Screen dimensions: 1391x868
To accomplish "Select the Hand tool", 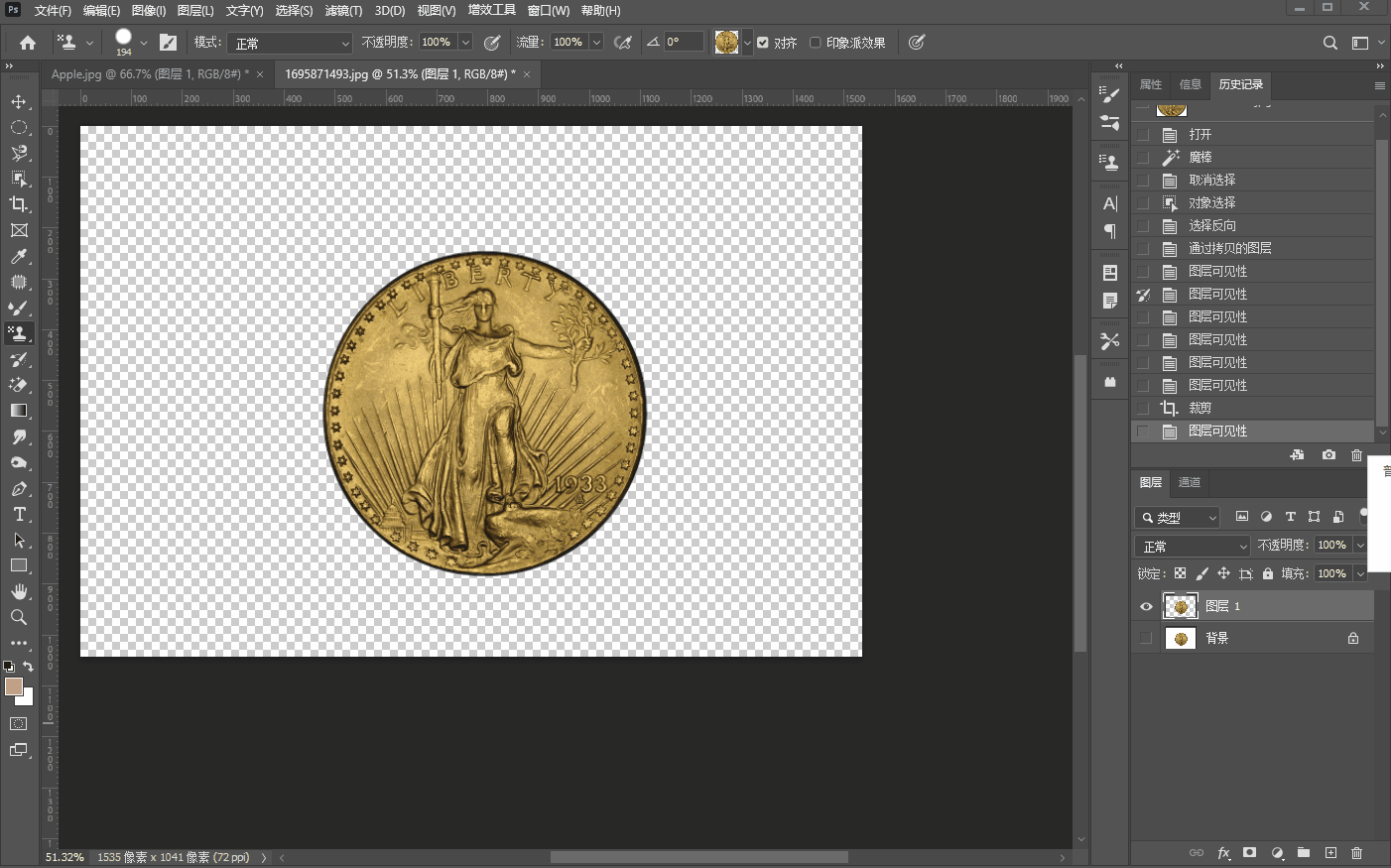I will pyautogui.click(x=19, y=591).
